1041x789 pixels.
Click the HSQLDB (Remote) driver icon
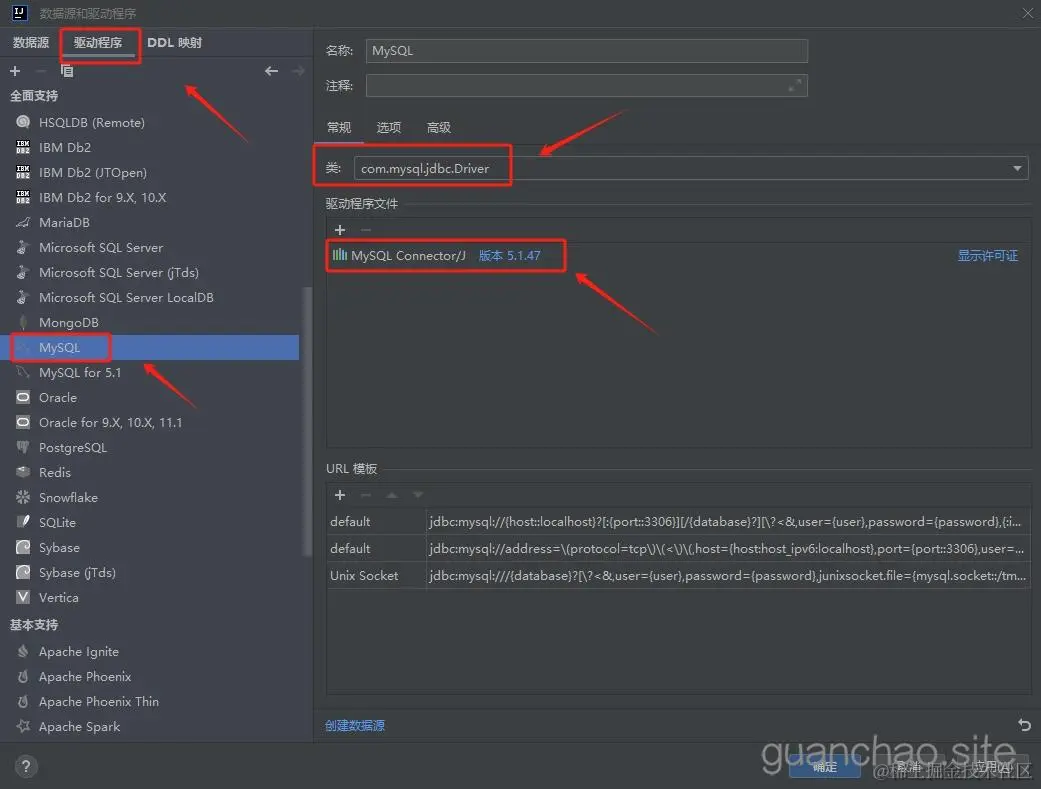pyautogui.click(x=23, y=122)
